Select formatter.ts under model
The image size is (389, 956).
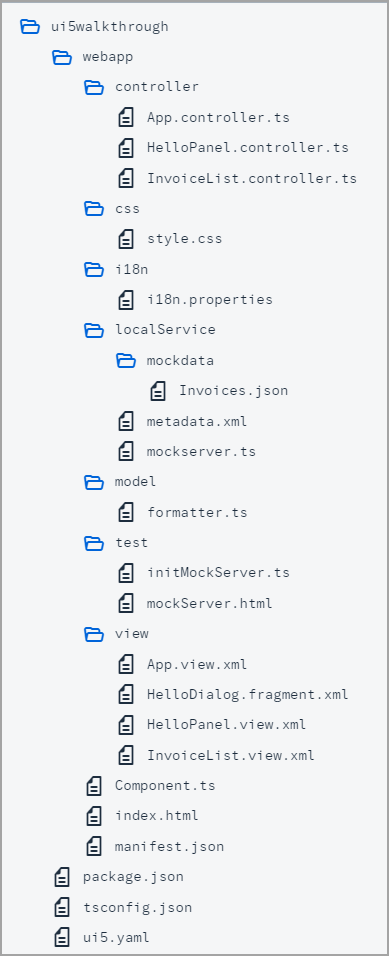click(197, 512)
